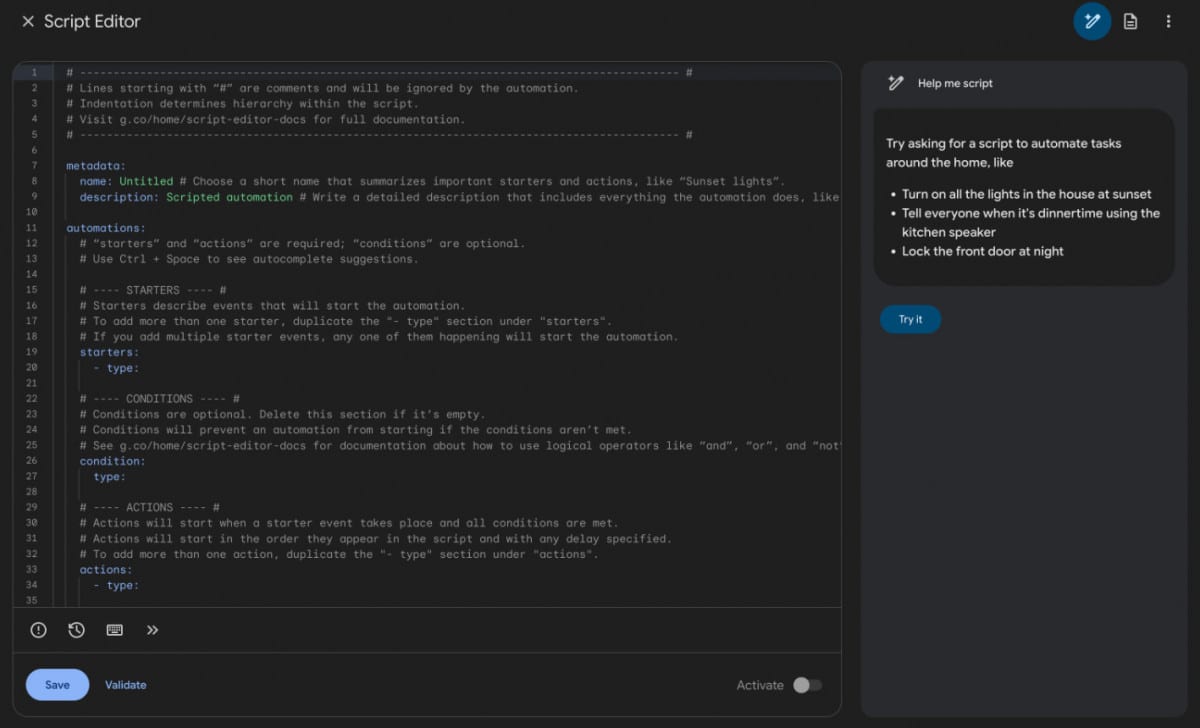Show keyboard shortcuts help

click(x=114, y=630)
